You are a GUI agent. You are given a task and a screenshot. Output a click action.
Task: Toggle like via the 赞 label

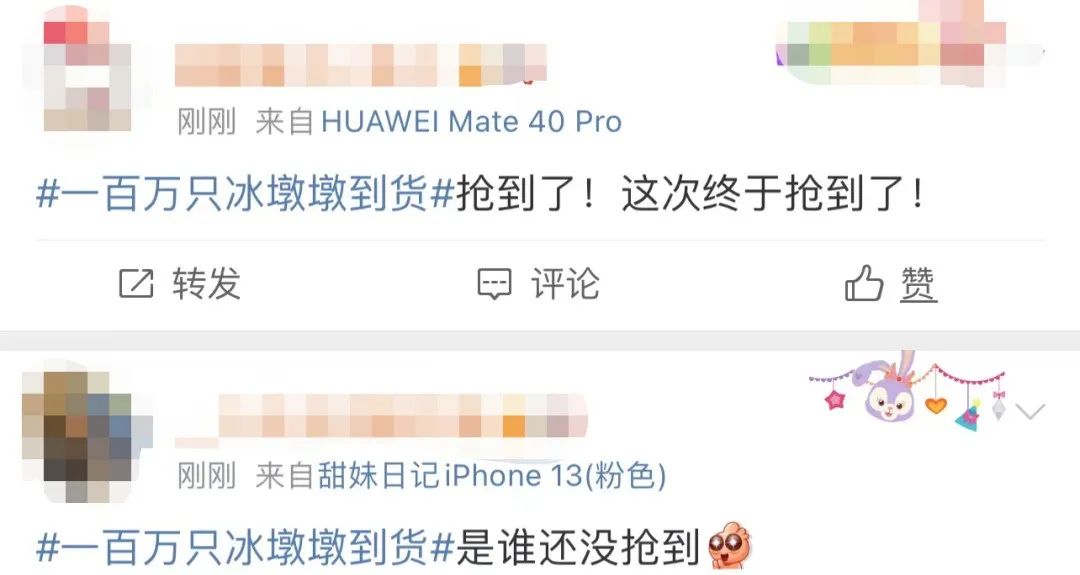point(918,283)
